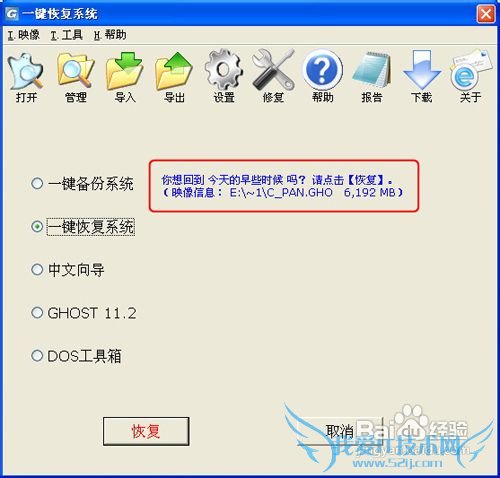Open the 映像 menu
Screen dimensions: 500x478
pos(24,35)
